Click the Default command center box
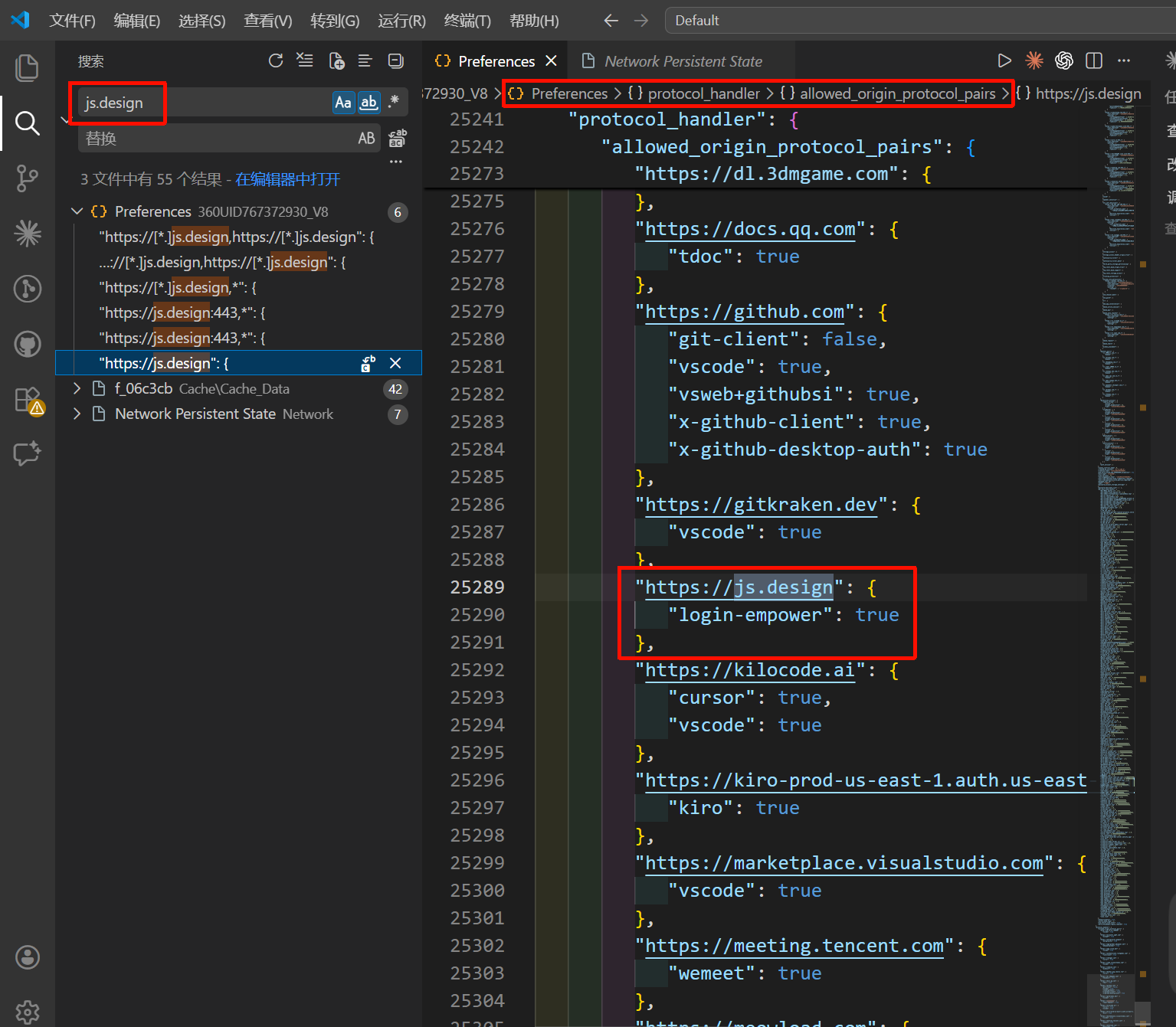Image resolution: width=1176 pixels, height=1027 pixels. click(x=919, y=21)
